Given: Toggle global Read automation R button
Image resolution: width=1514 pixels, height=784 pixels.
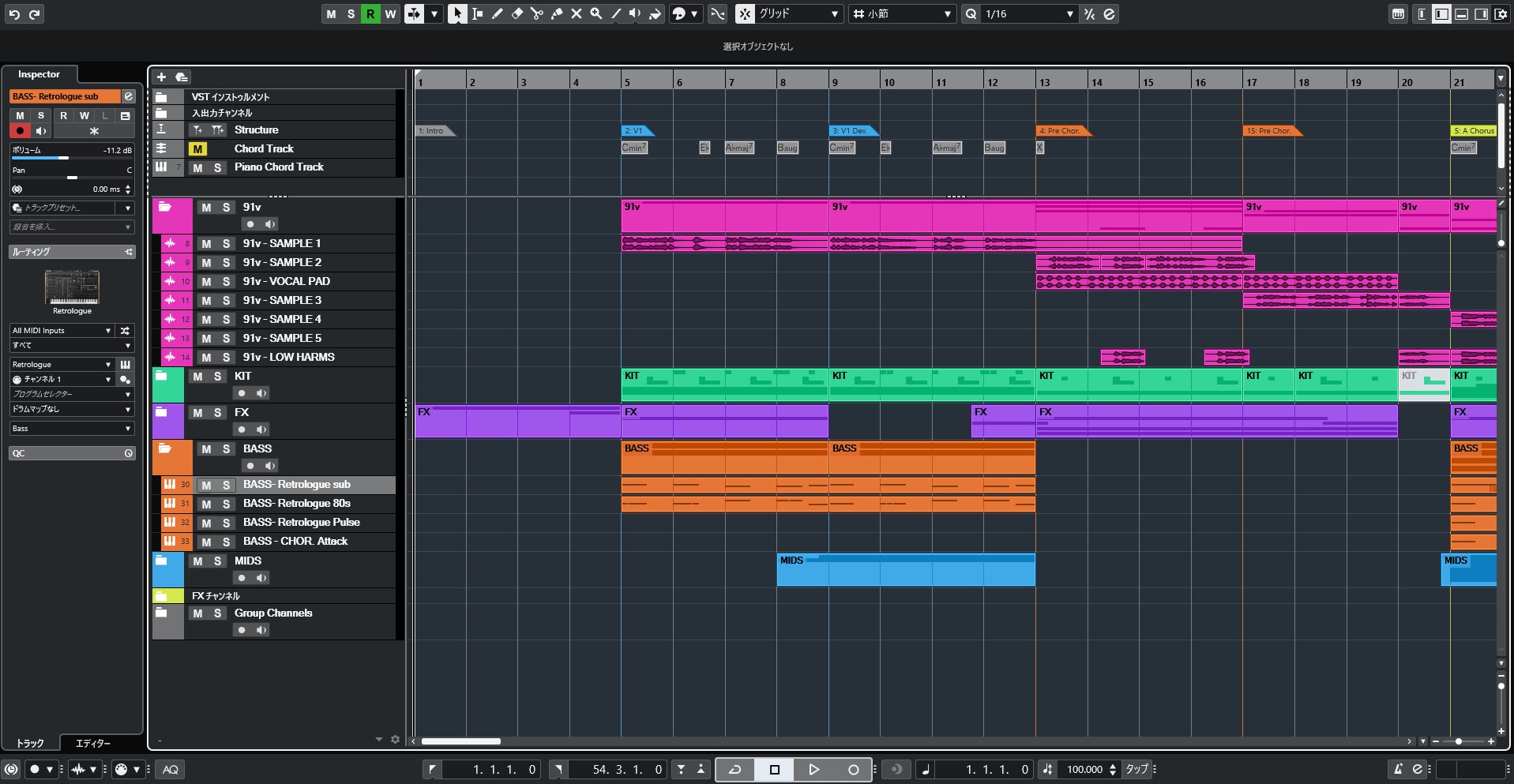Looking at the screenshot, I should click(x=370, y=14).
